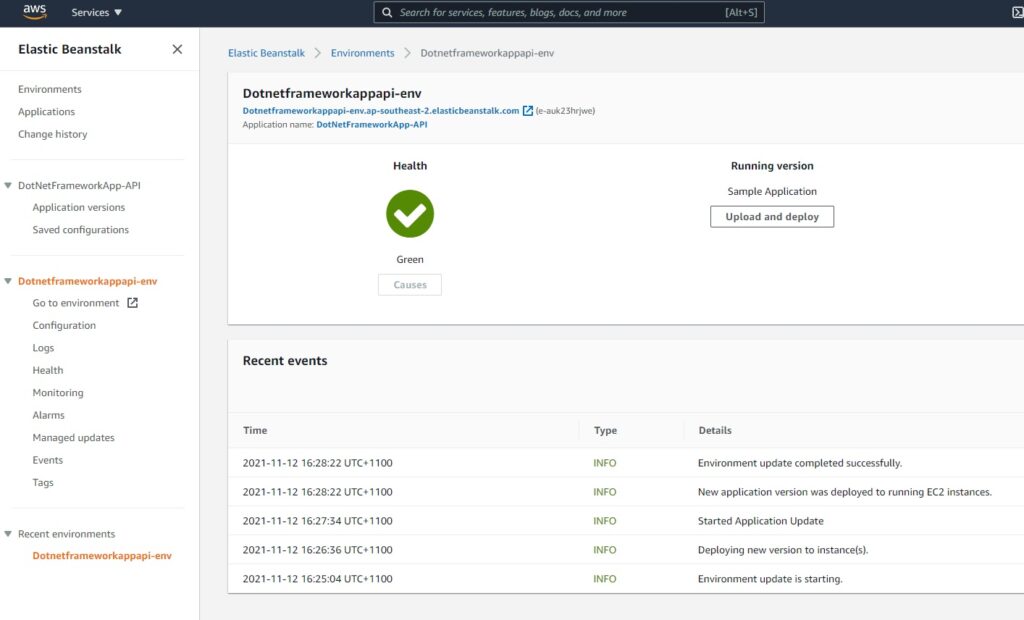Screen dimensions: 1024x620
Task: Click the breadcrumb separator chevron area after Environments
Action: [406, 52]
